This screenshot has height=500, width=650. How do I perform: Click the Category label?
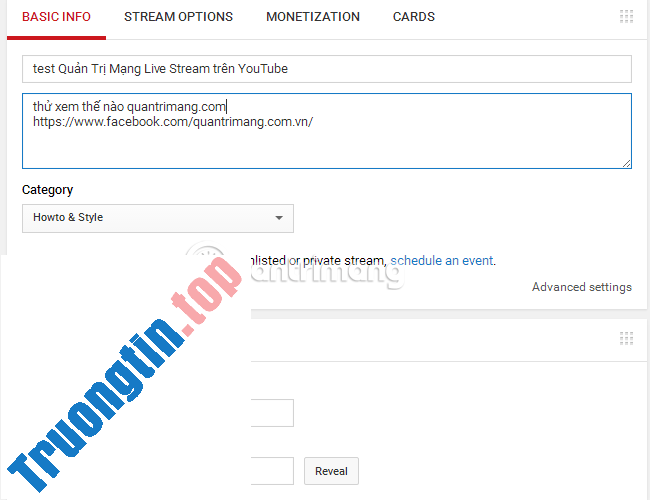point(47,190)
